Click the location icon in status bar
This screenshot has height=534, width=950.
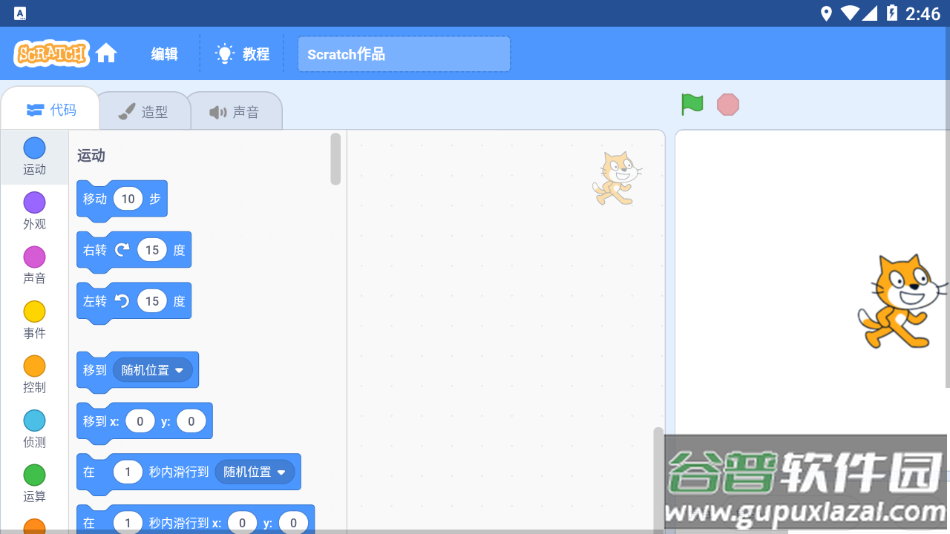pyautogui.click(x=826, y=13)
